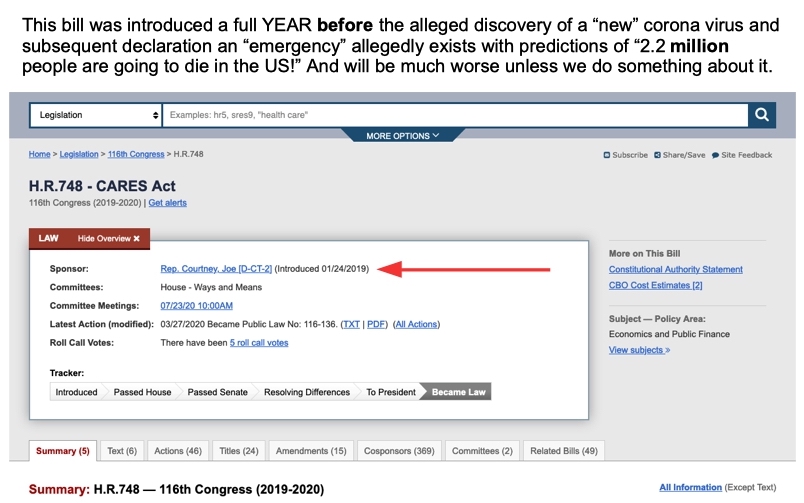Open the Constitutional Authority Statement link
Viewport: 804px width, 503px height.
pos(675,269)
